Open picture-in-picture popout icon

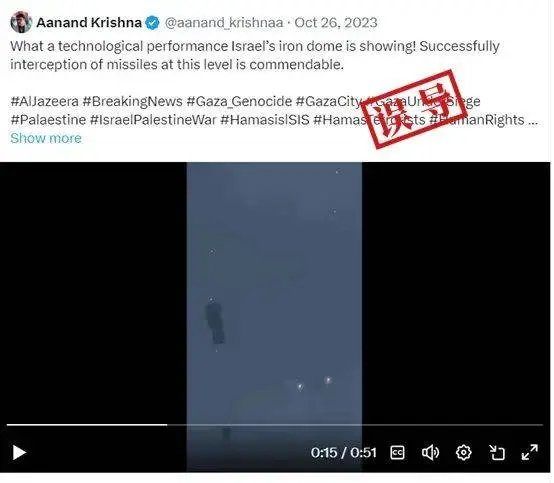(x=496, y=453)
